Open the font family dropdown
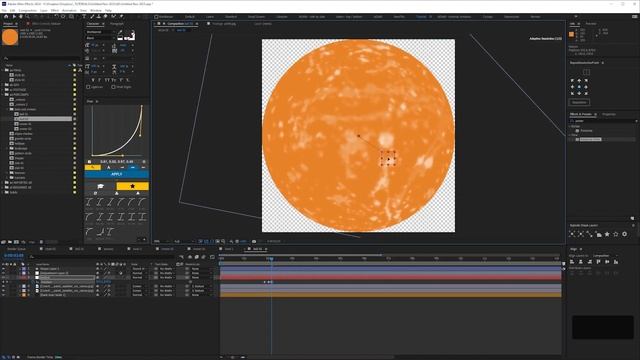The height and width of the screenshot is (360, 640). [100, 32]
